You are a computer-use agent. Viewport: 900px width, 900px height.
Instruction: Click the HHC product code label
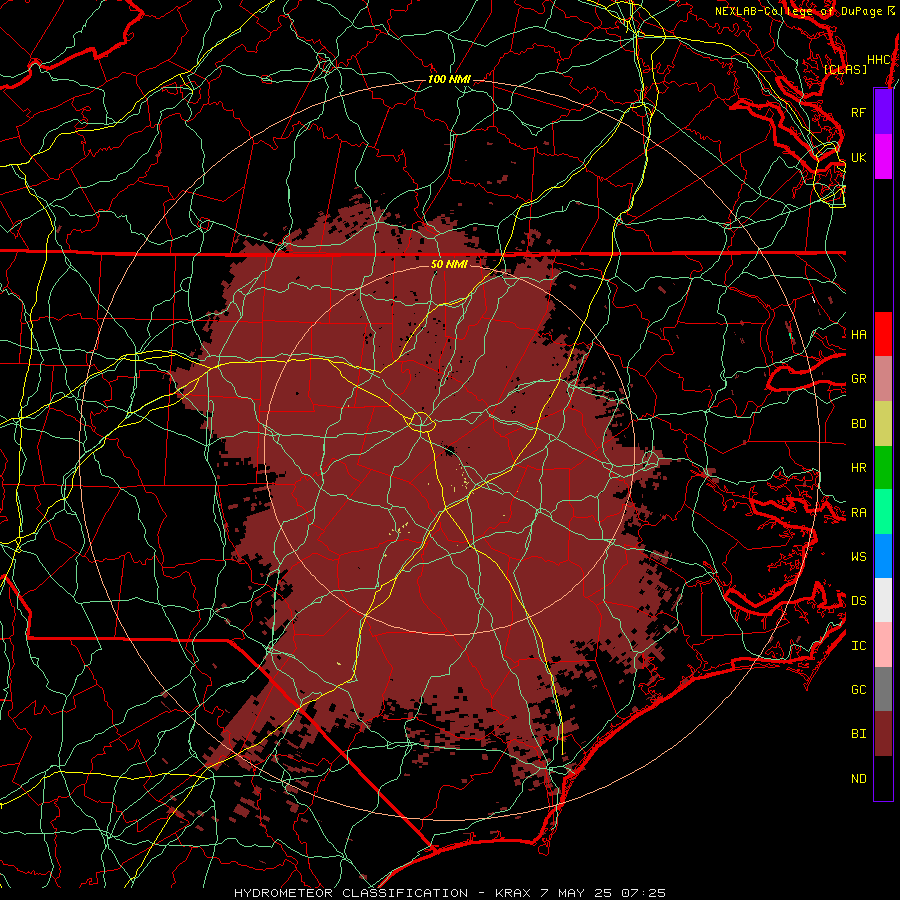[879, 60]
